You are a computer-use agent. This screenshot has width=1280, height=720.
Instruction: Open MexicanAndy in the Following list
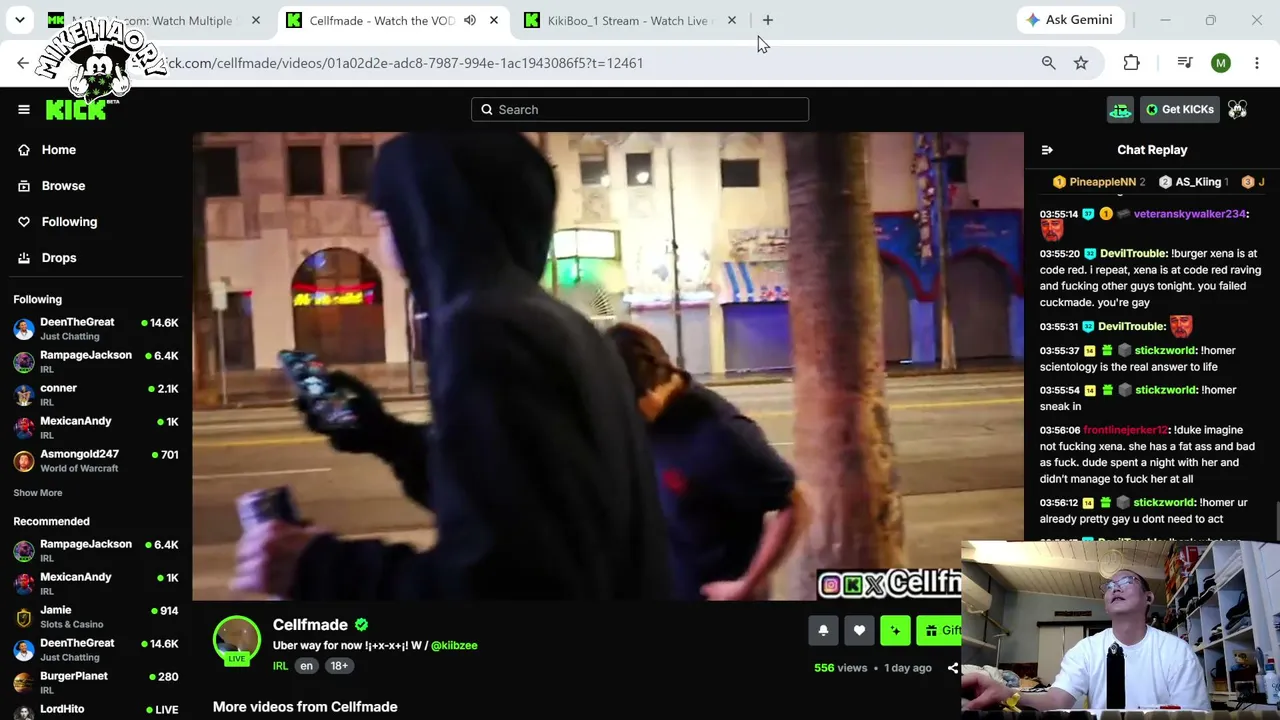click(x=96, y=427)
